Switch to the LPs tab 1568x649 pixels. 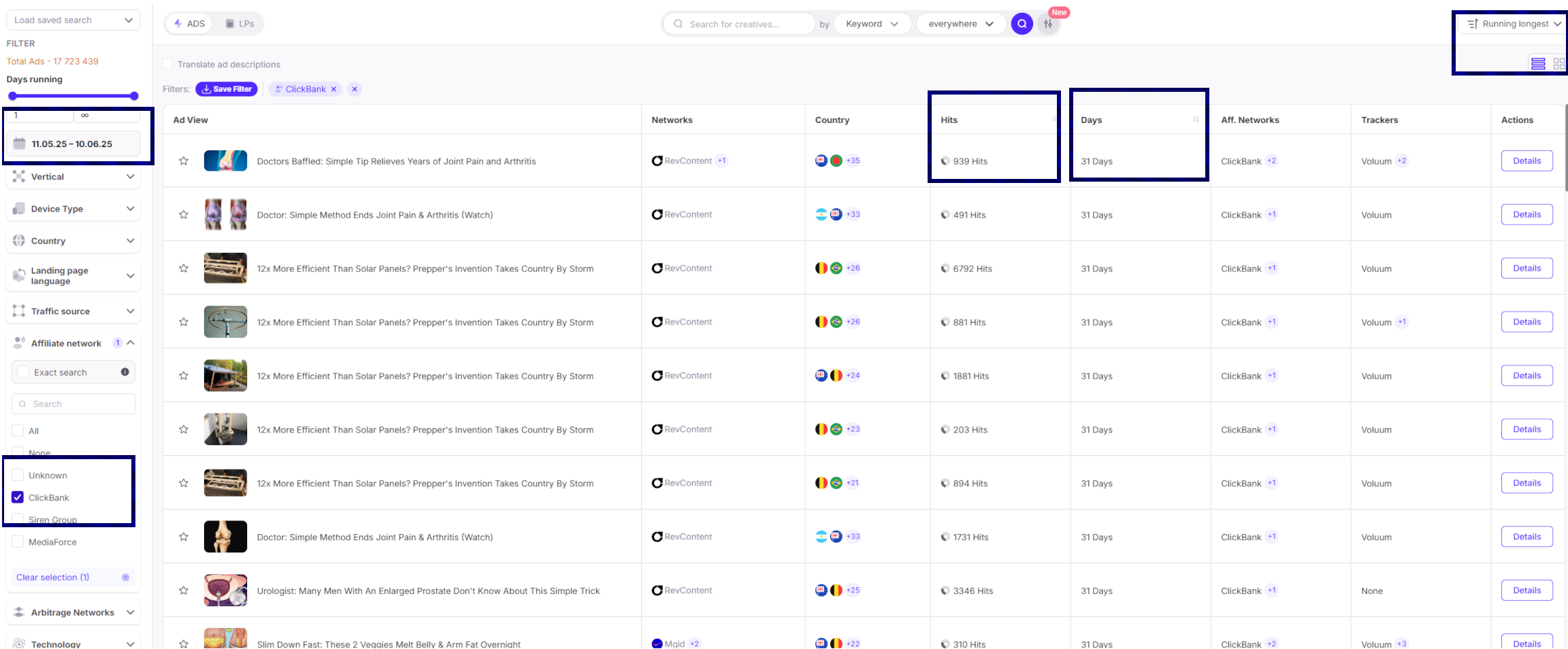coord(240,23)
